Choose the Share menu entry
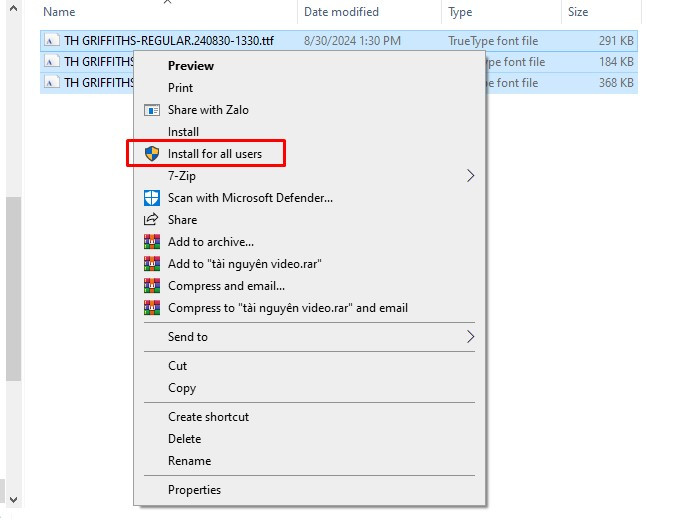 [x=309, y=220]
